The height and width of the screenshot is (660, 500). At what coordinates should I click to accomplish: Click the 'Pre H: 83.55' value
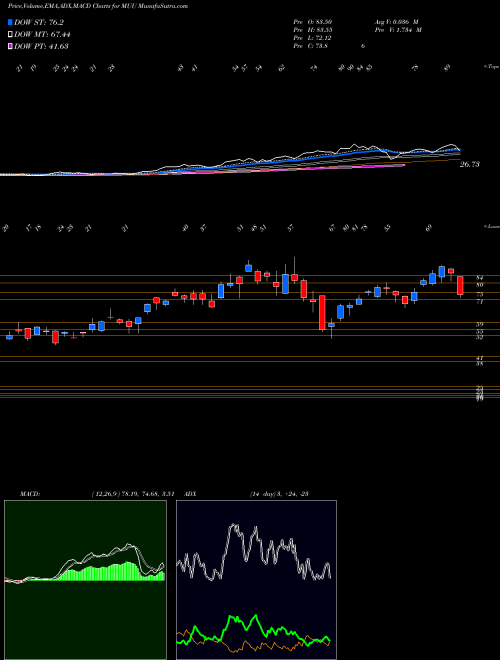(x=315, y=30)
